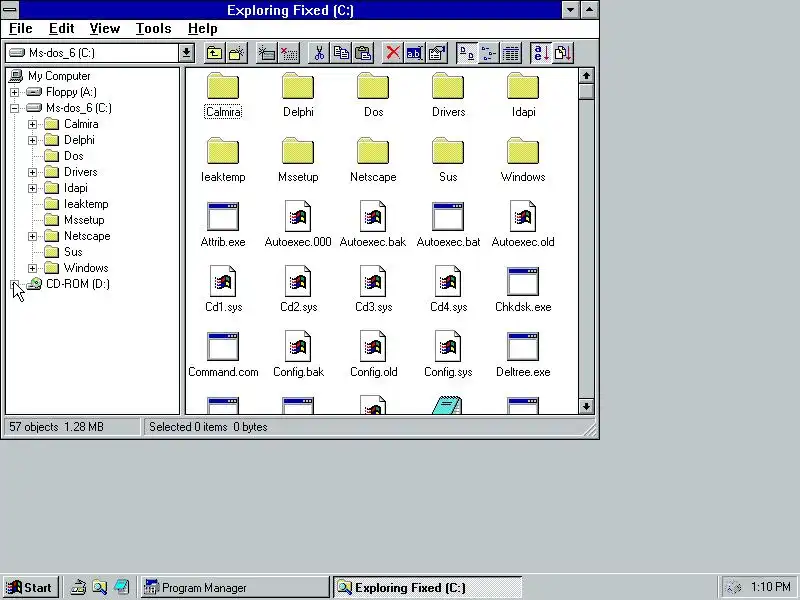Select My Computer in the folder tree

(x=59, y=76)
